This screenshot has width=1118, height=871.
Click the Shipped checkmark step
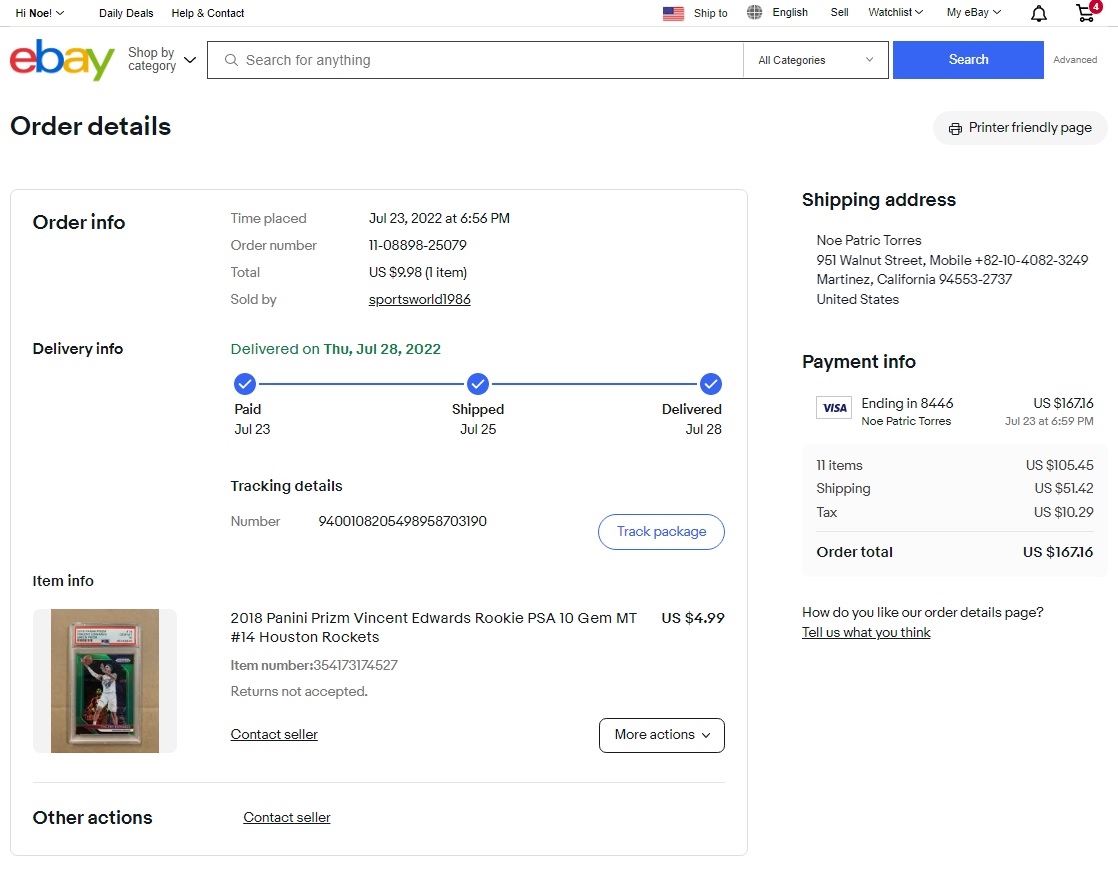[478, 383]
